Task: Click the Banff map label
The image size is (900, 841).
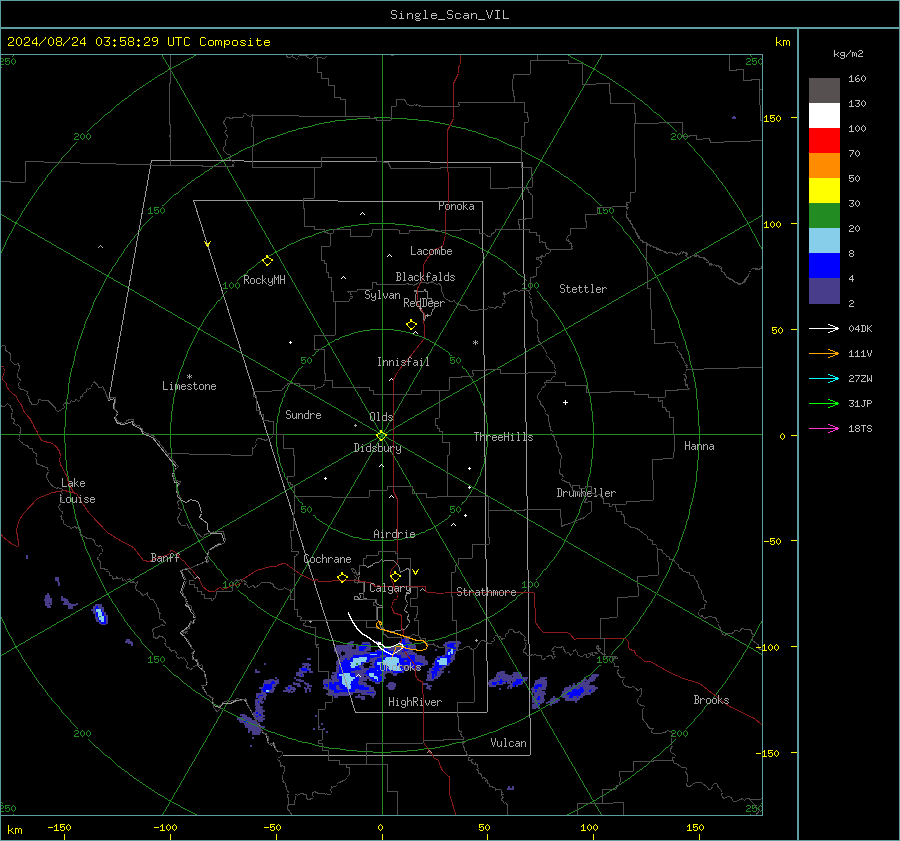Action: 165,557
